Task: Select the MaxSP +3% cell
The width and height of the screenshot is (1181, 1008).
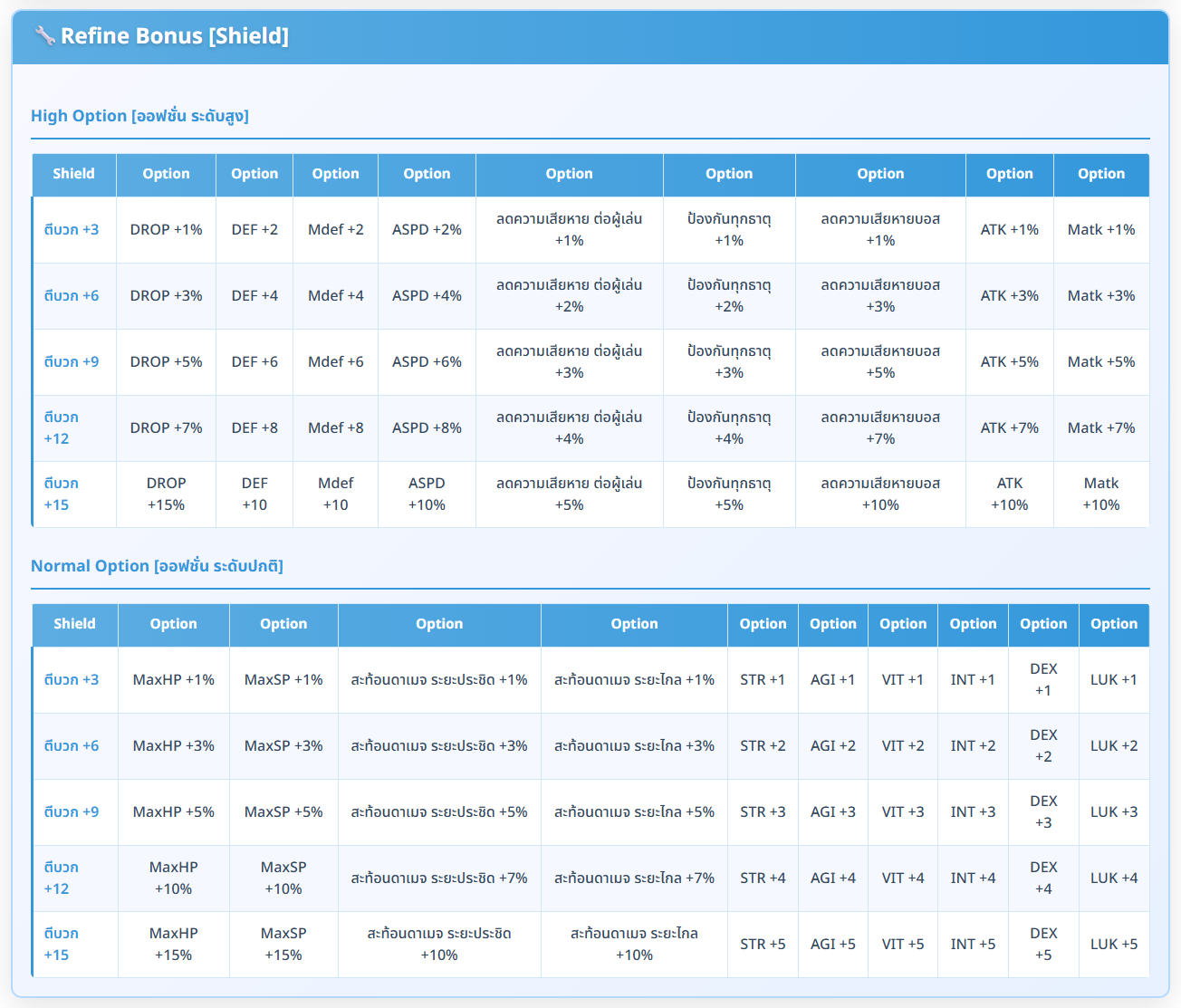Action: coord(283,746)
